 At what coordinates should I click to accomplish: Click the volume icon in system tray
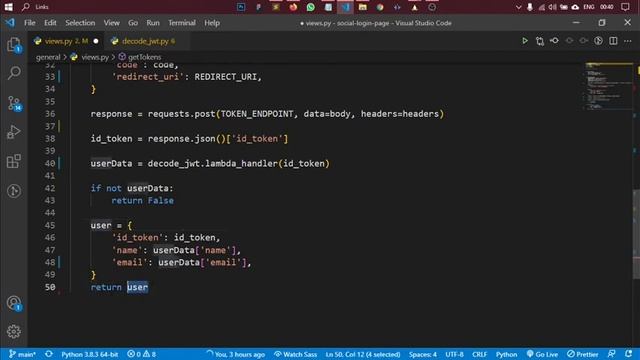552,7
